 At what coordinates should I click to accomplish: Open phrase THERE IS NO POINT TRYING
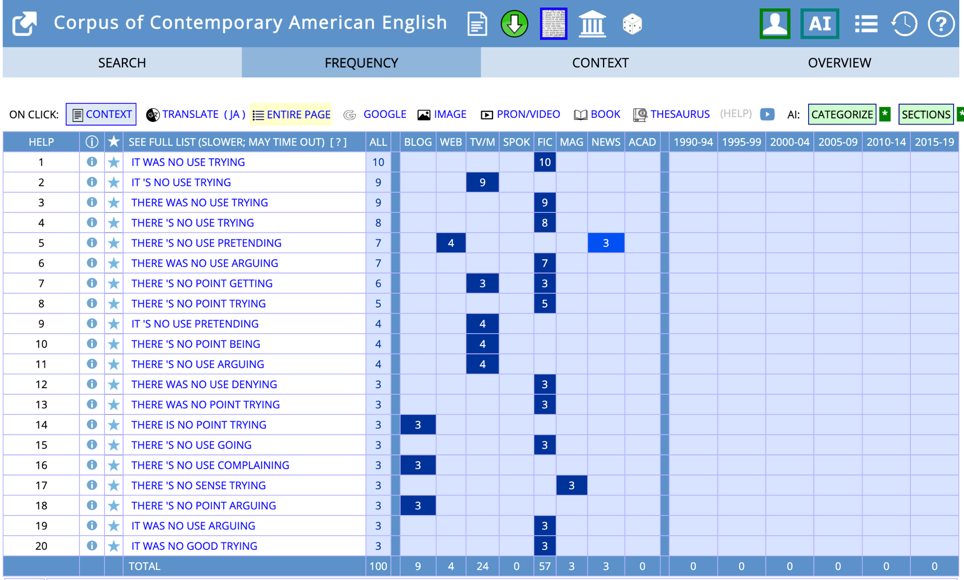[199, 425]
